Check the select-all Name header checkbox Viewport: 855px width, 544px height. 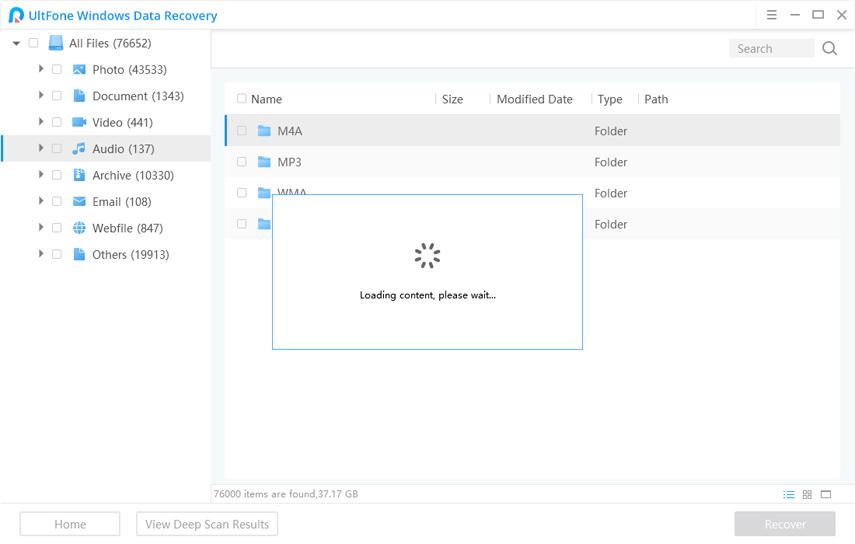[x=242, y=99]
